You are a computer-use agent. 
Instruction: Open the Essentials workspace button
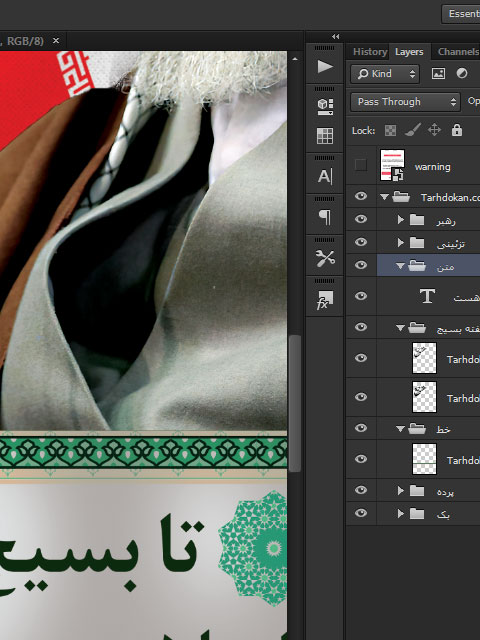pyautogui.click(x=461, y=13)
